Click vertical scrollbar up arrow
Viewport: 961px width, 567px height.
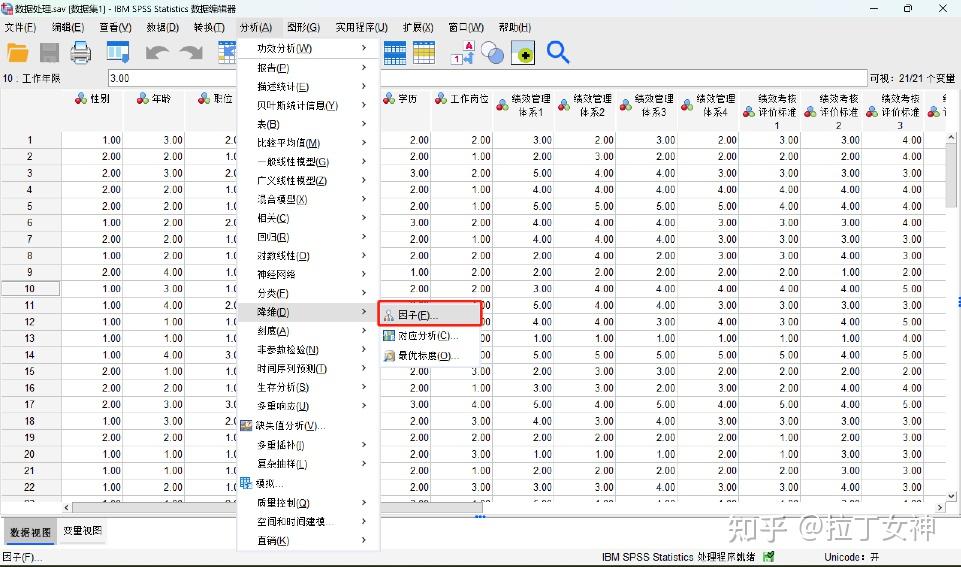tap(951, 137)
